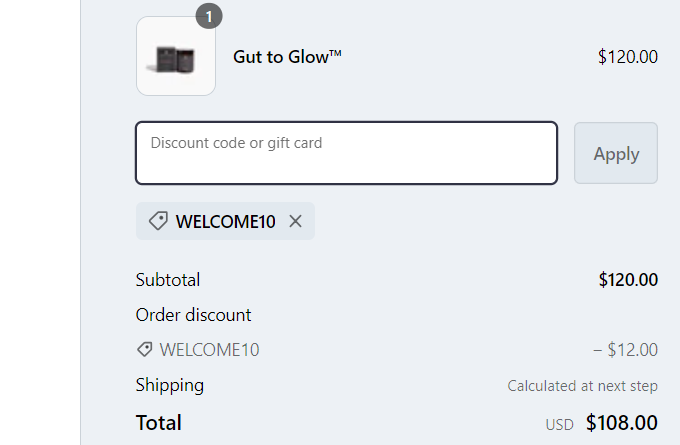The image size is (680, 445).
Task: Click the WELCOME10 text under Order discount
Action: pyautogui.click(x=209, y=350)
